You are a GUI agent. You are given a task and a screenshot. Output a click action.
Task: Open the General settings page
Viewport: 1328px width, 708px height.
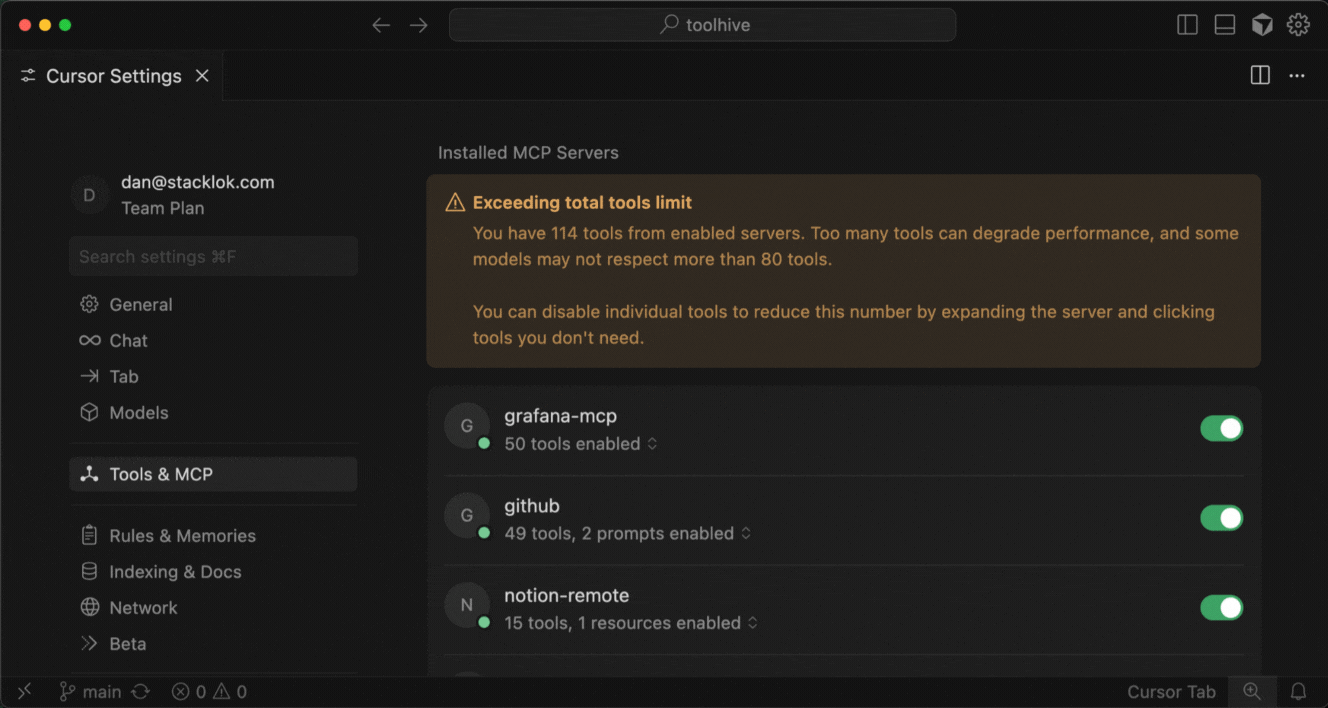tap(140, 304)
